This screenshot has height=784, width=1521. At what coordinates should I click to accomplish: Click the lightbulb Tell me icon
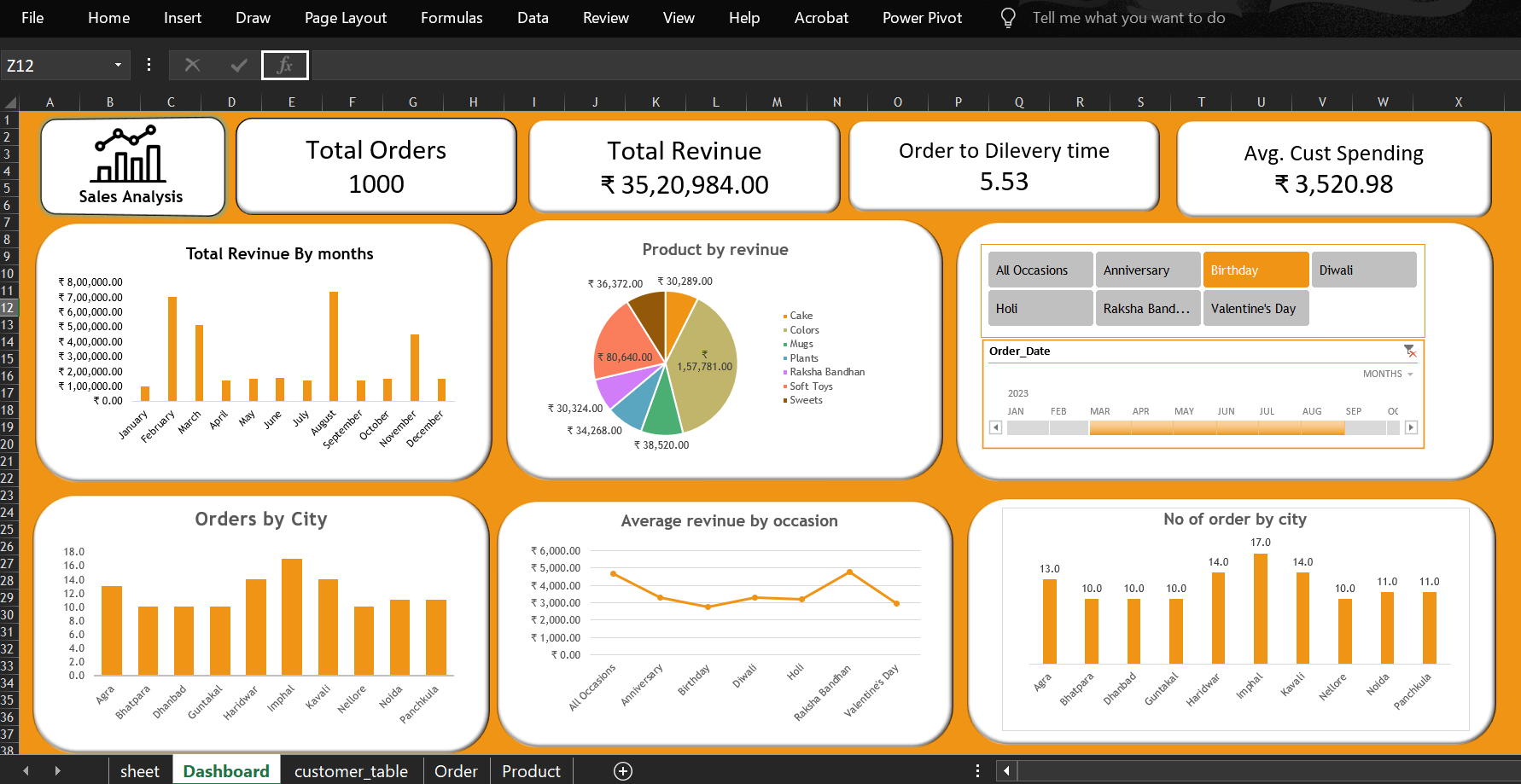1008,18
